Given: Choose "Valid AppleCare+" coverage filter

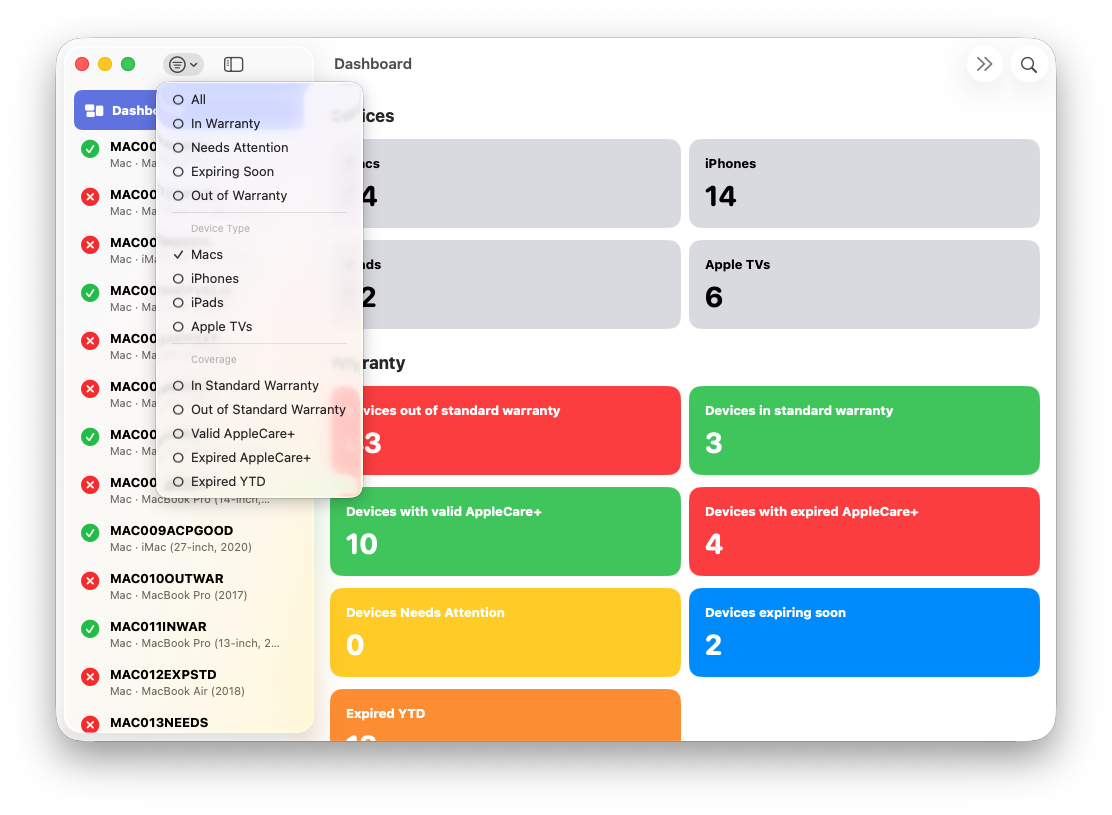Looking at the screenshot, I should (x=243, y=434).
